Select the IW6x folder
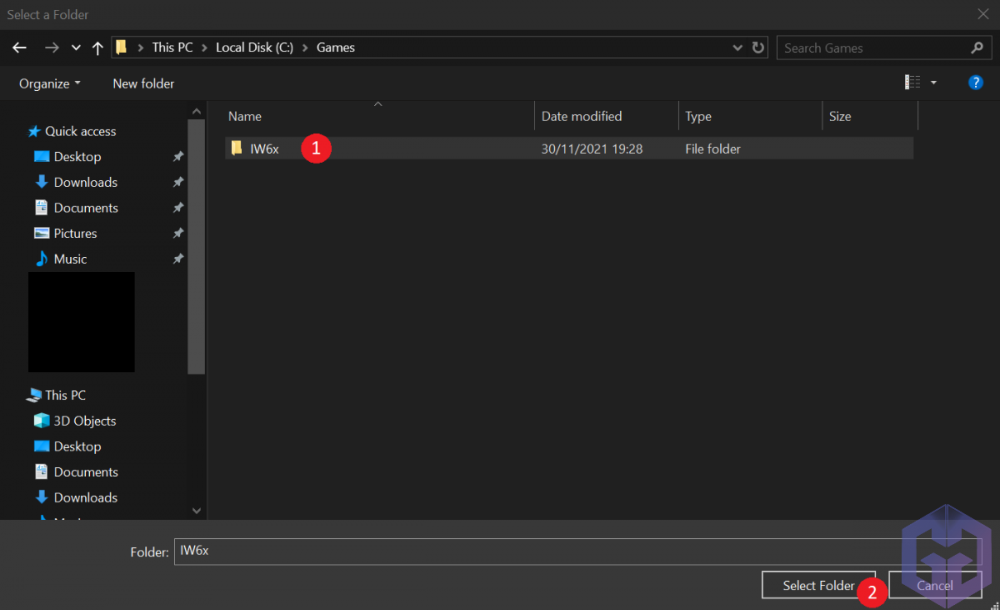Screen dimensions: 1000x610 tap(264, 149)
